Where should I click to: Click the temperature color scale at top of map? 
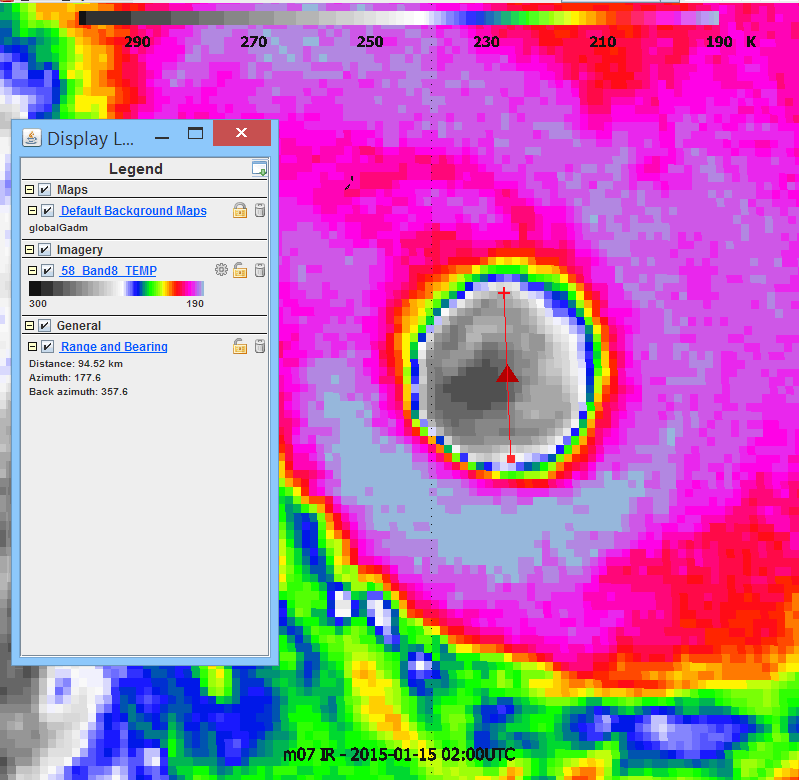pos(399,18)
